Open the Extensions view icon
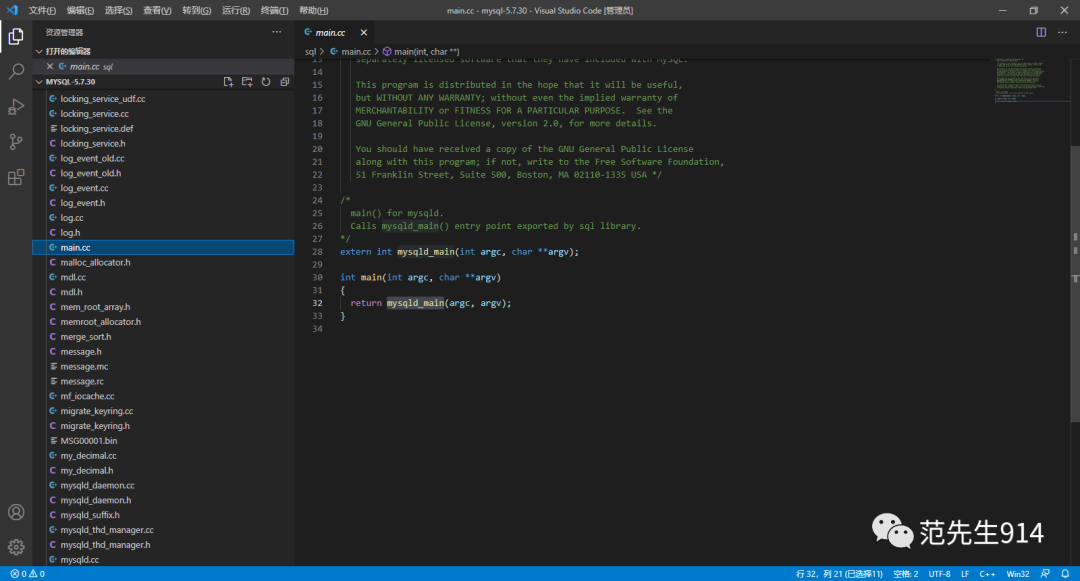1080x581 pixels. 16,177
